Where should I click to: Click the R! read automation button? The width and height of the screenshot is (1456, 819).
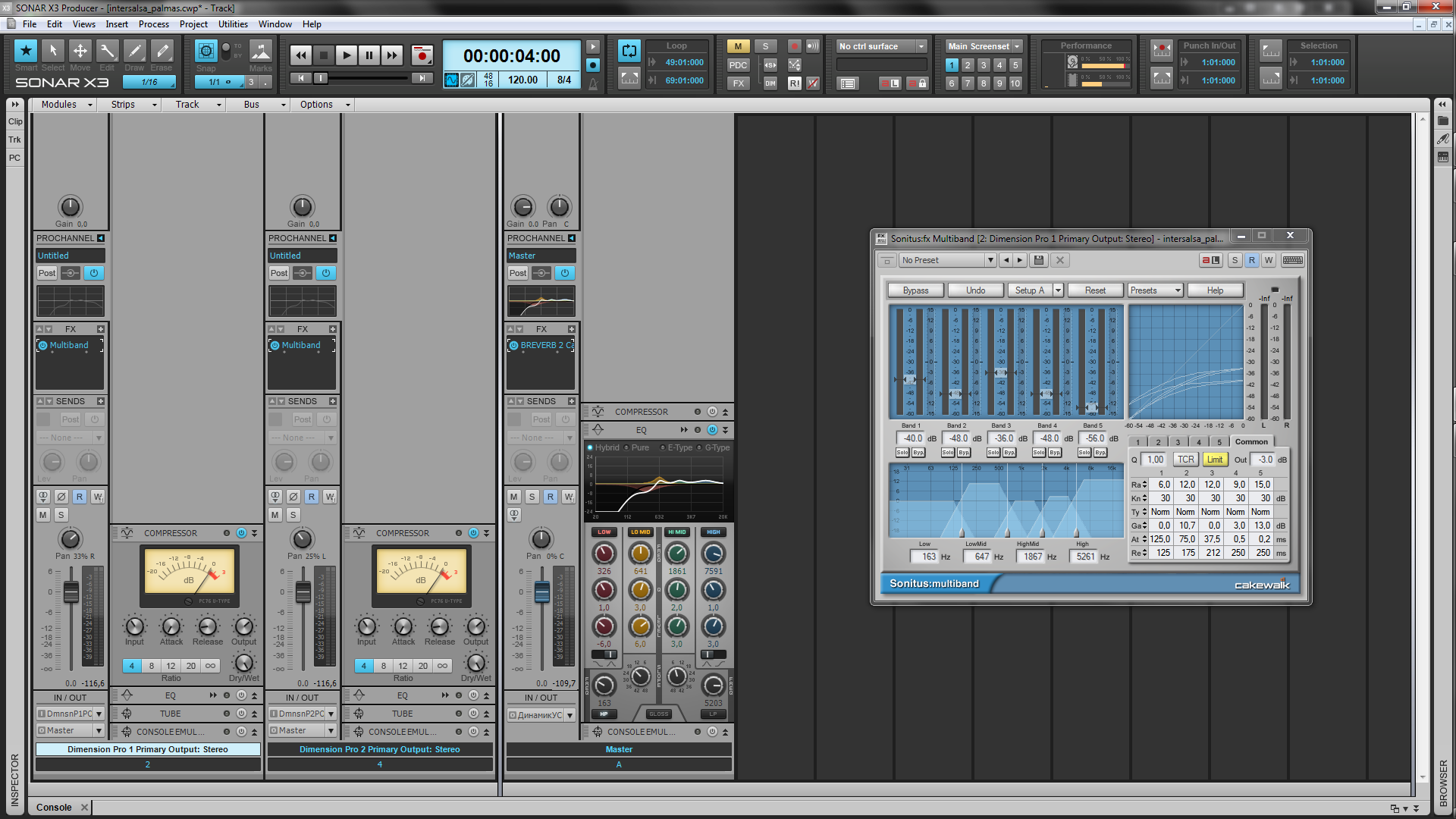794,83
